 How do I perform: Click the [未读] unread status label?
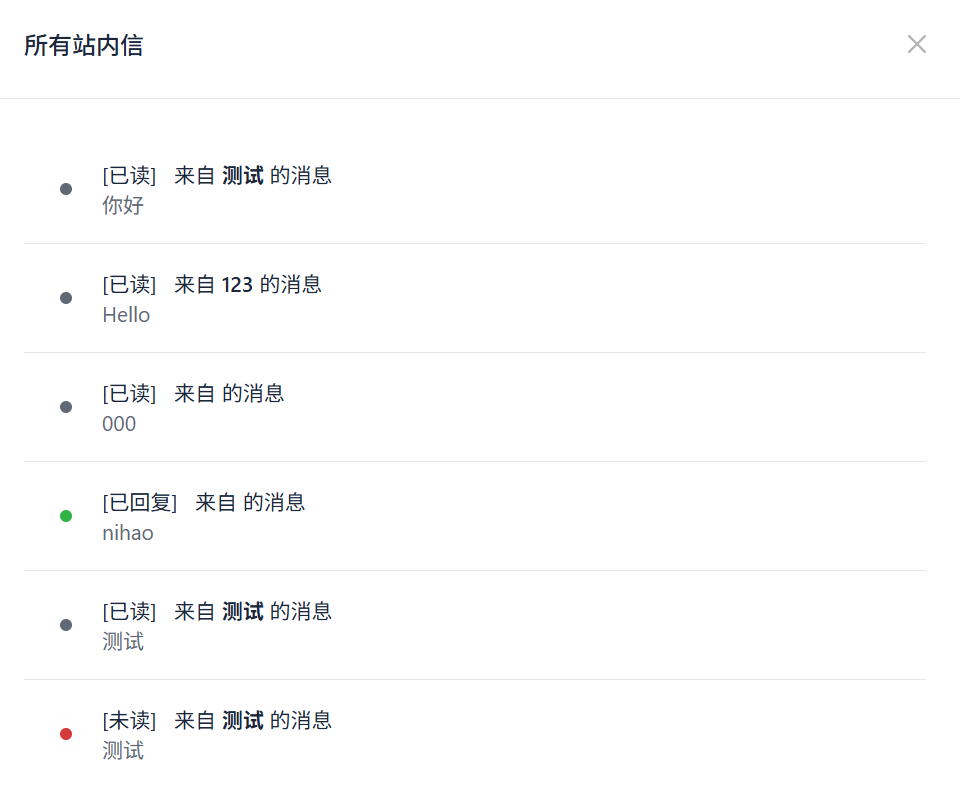pos(129,721)
